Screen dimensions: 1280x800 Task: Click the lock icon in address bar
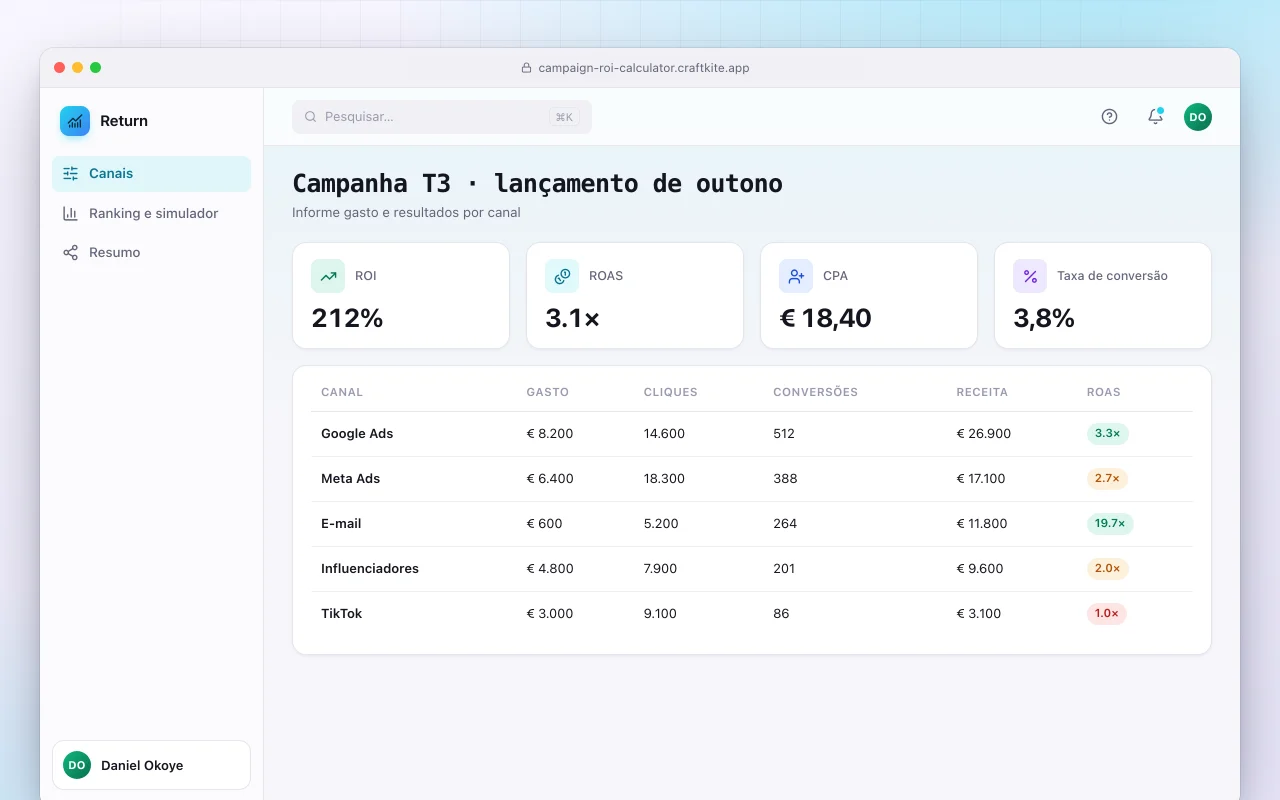pos(527,68)
